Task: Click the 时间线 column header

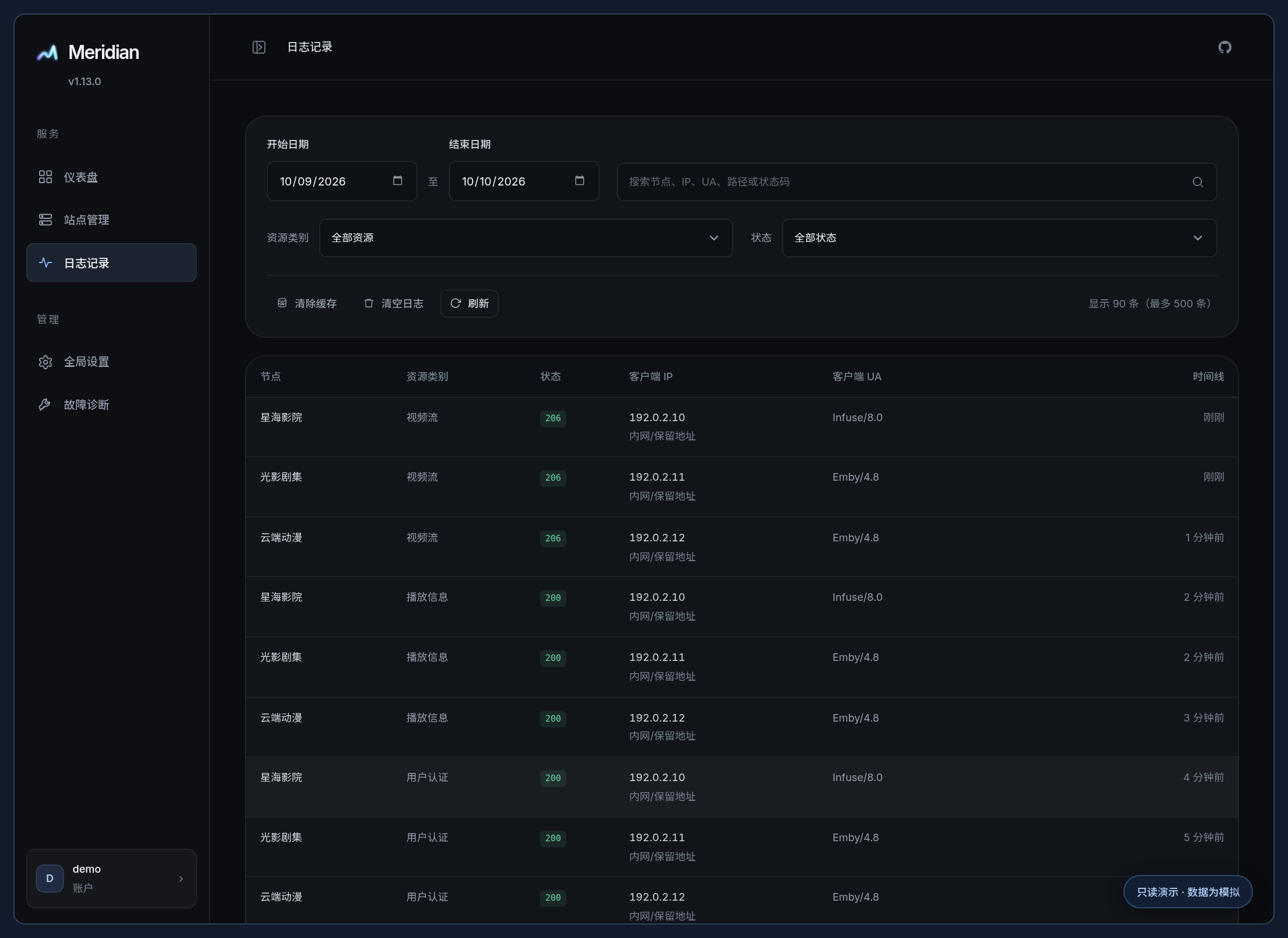Action: (1208, 376)
